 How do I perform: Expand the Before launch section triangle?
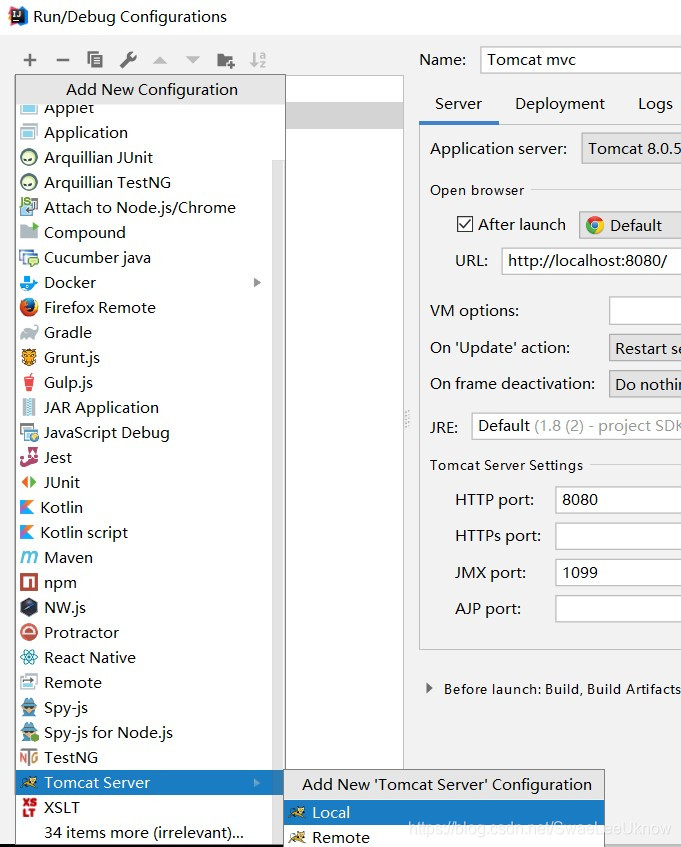(429, 688)
